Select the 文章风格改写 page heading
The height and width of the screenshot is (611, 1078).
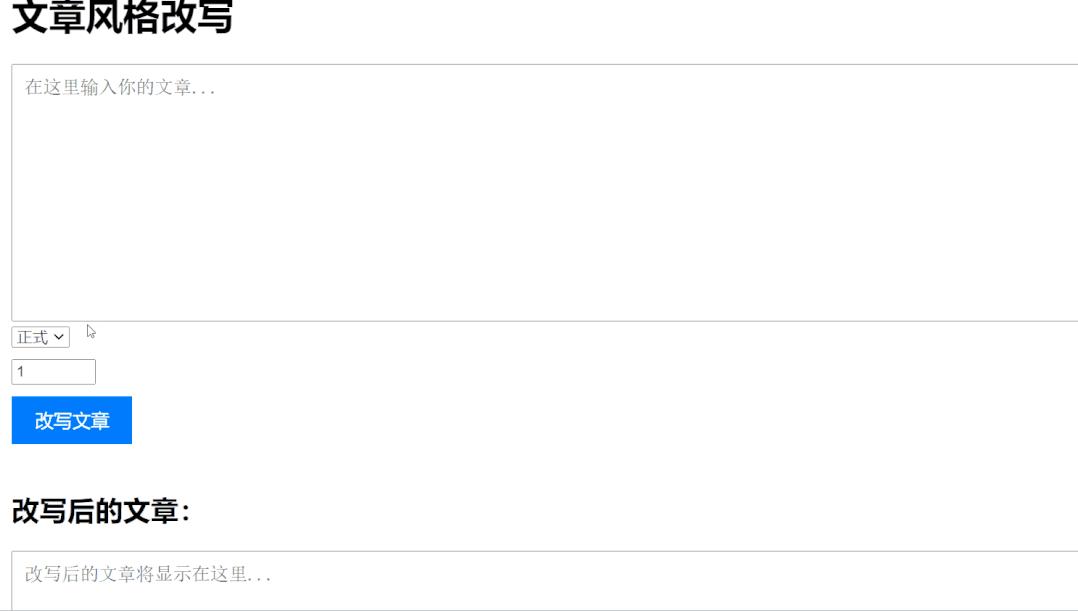[x=122, y=18]
